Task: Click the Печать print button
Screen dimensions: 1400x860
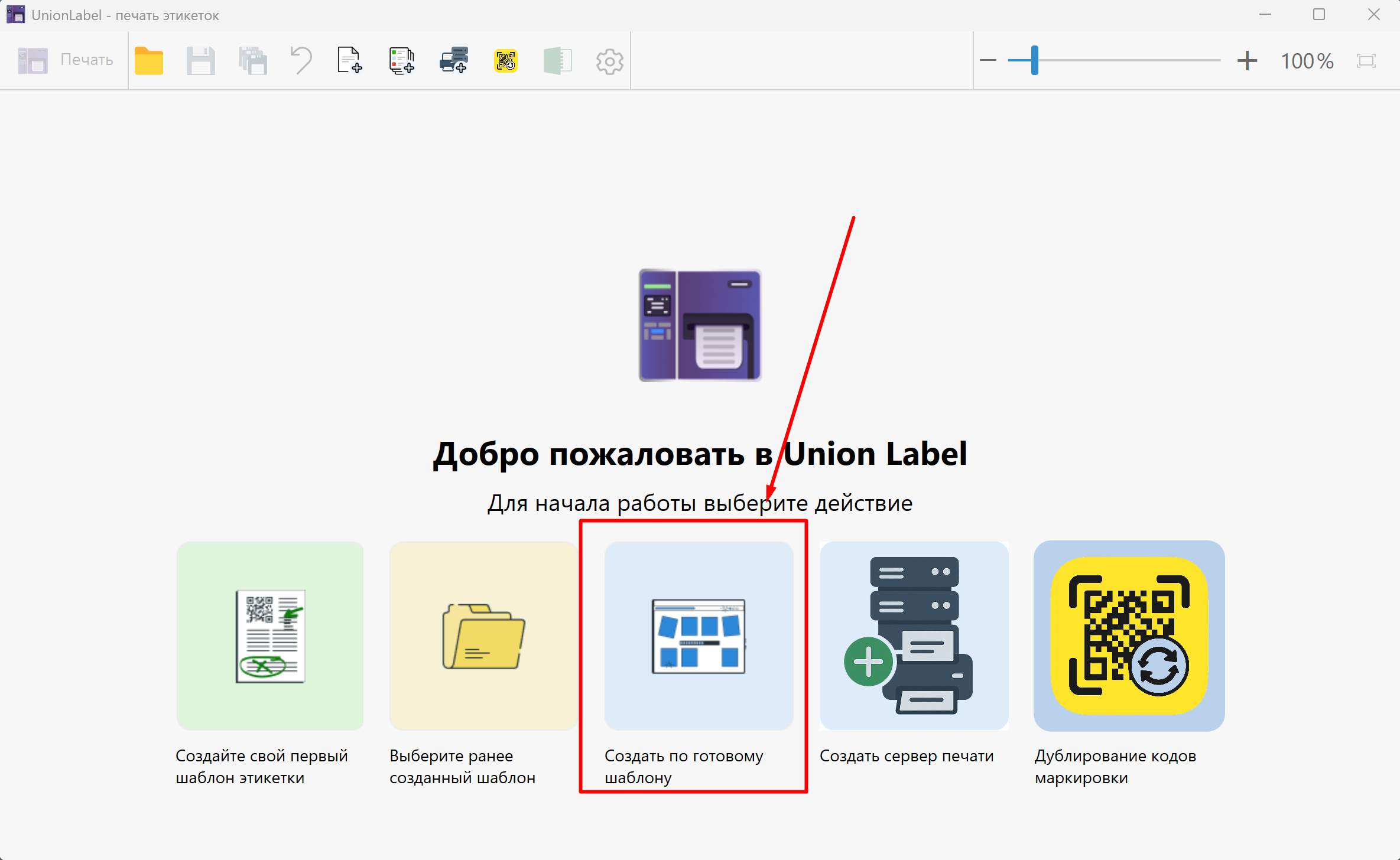Action: [65, 60]
